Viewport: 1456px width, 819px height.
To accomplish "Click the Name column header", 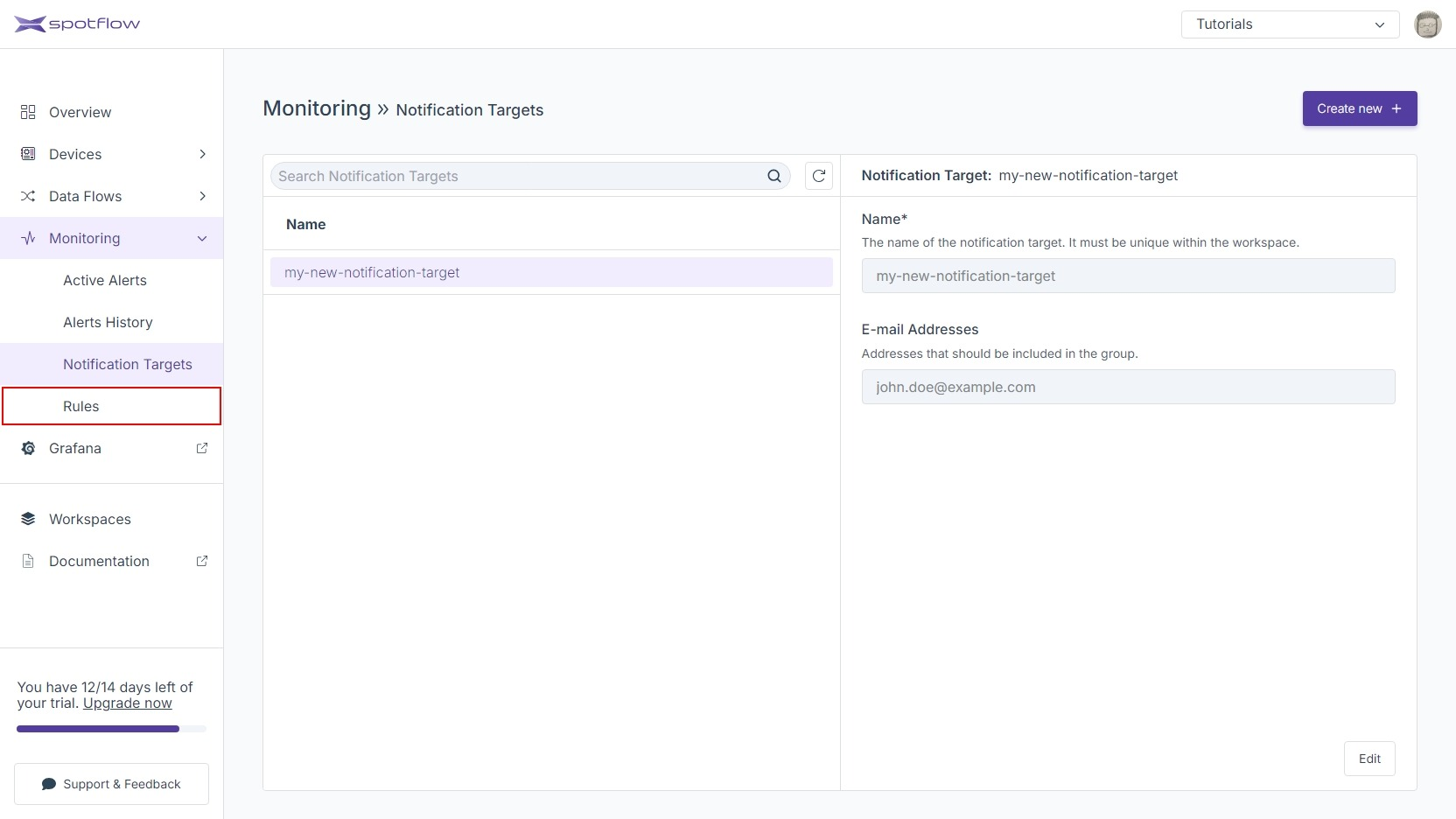I will click(x=305, y=224).
